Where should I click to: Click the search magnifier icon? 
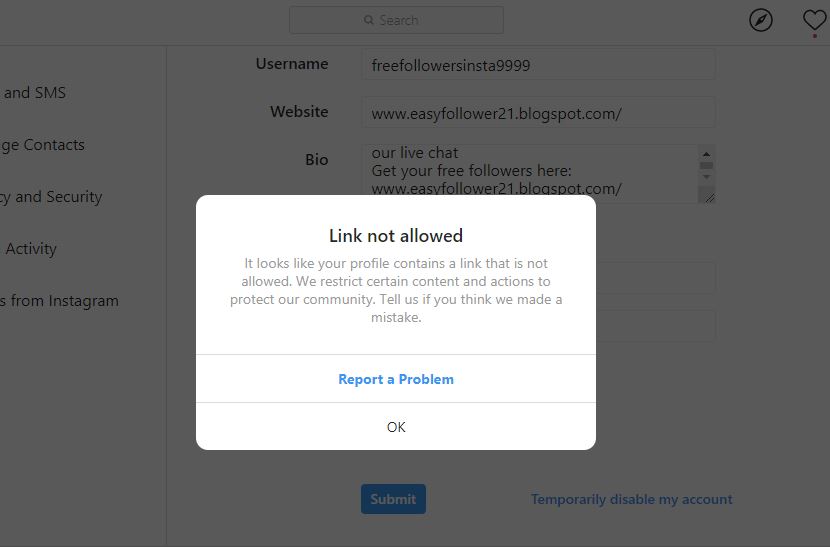(368, 20)
